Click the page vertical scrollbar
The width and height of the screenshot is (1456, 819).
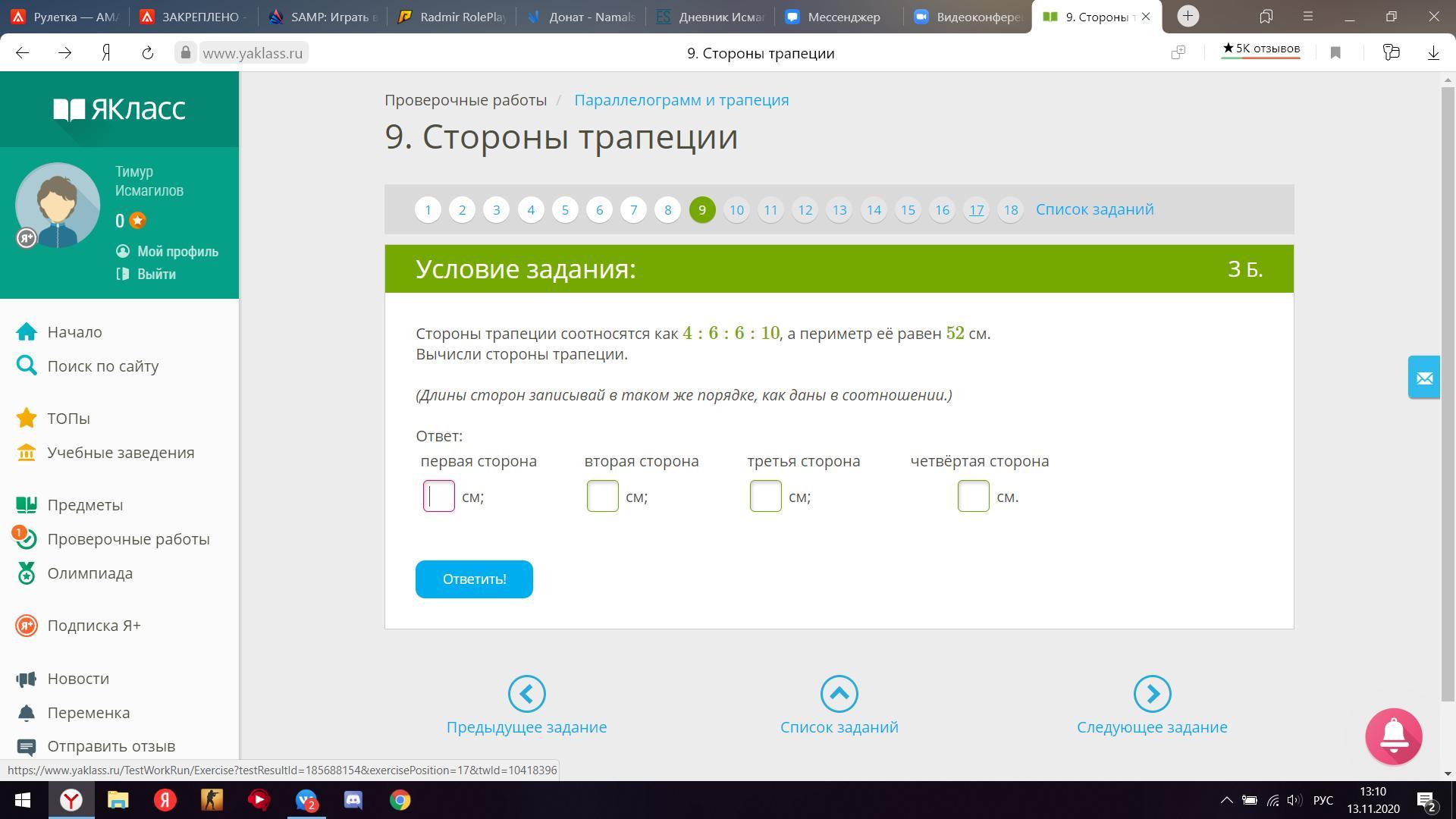(1448, 379)
